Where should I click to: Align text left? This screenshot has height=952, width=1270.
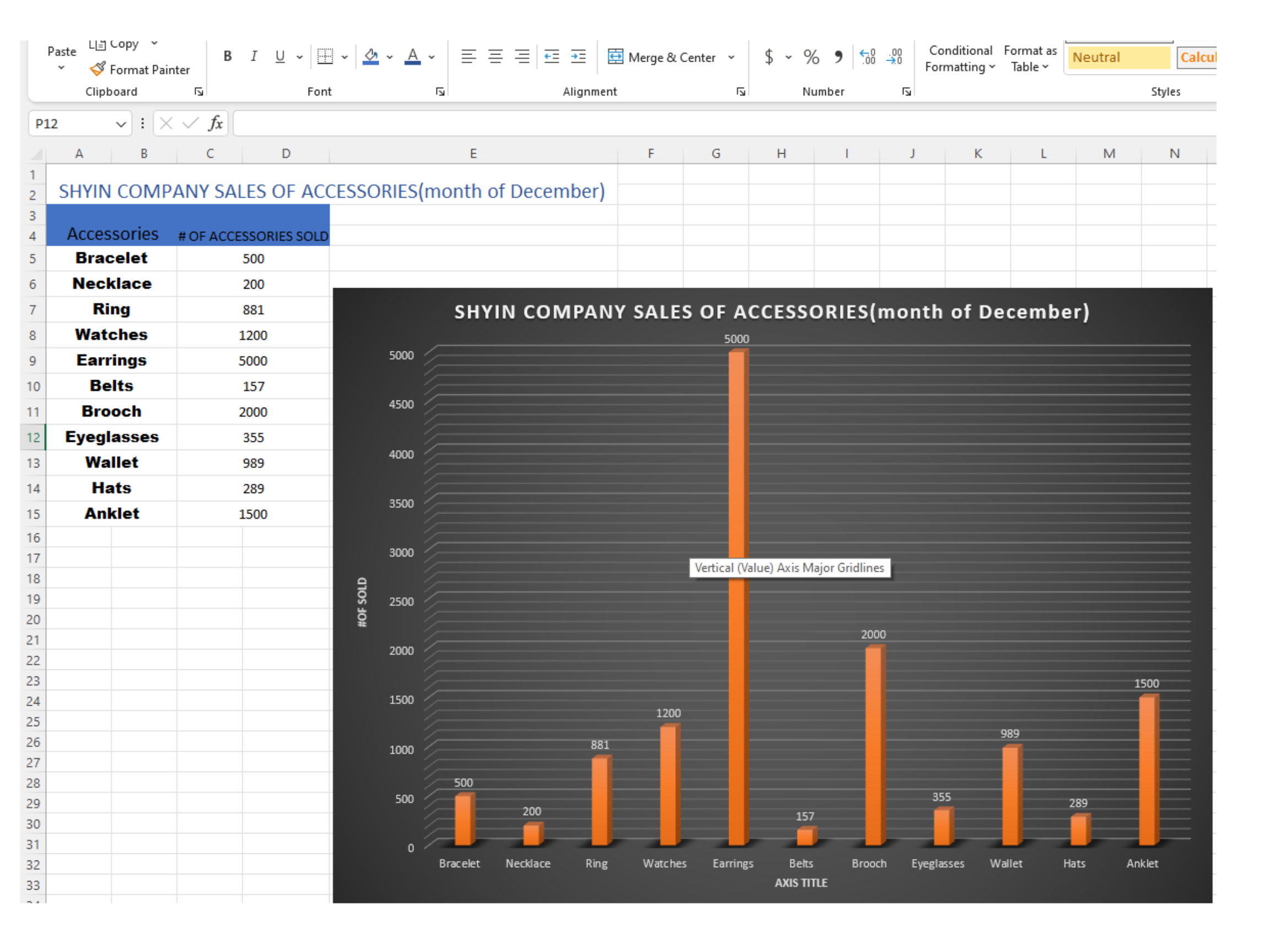pos(469,56)
